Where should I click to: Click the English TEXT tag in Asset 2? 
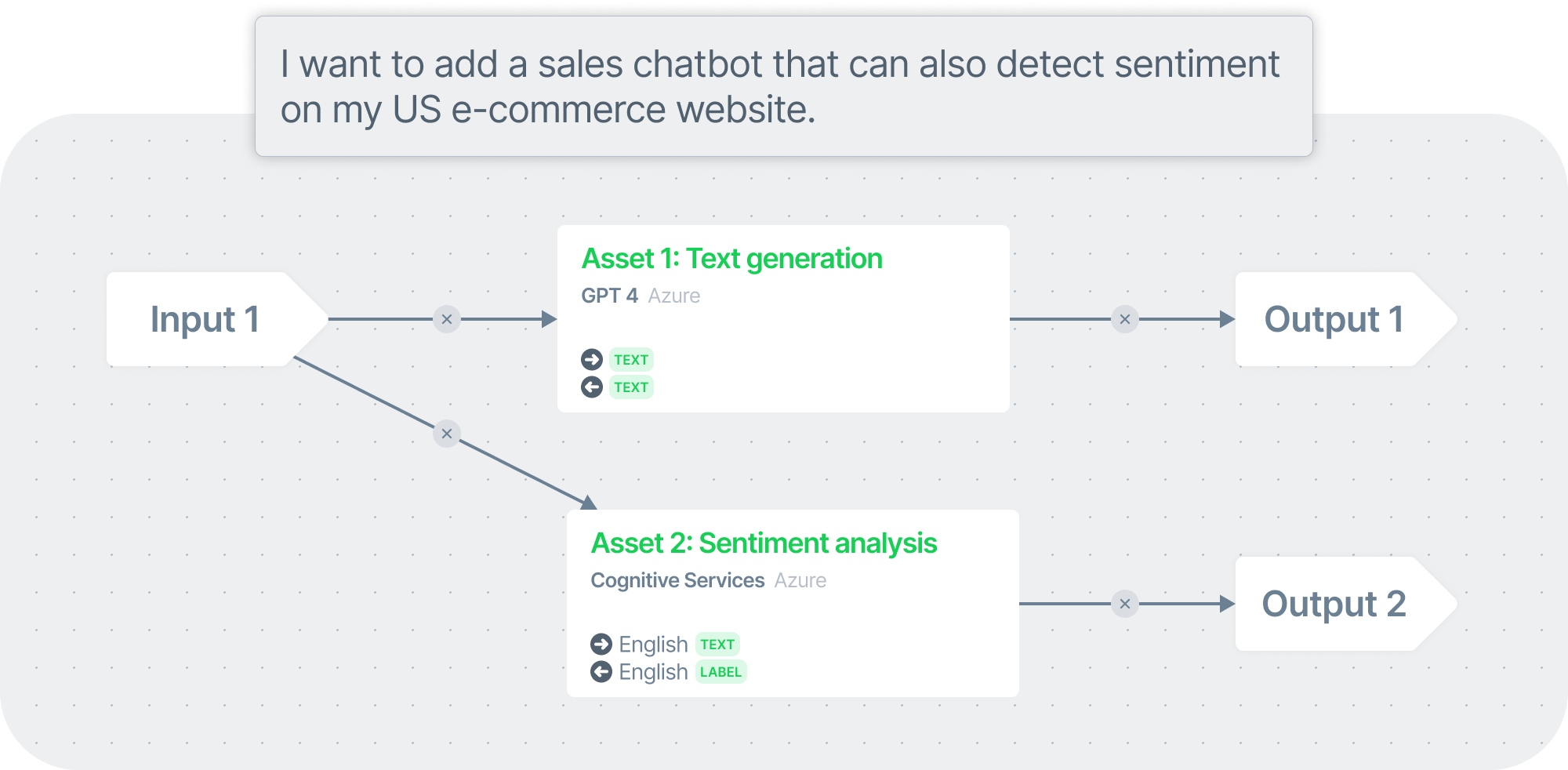click(x=717, y=645)
